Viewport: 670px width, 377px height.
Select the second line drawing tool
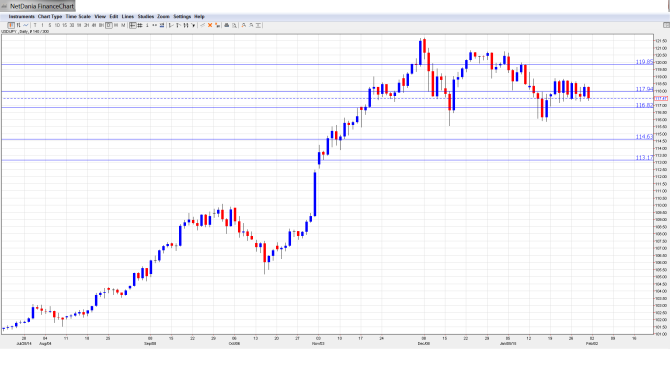point(178,26)
